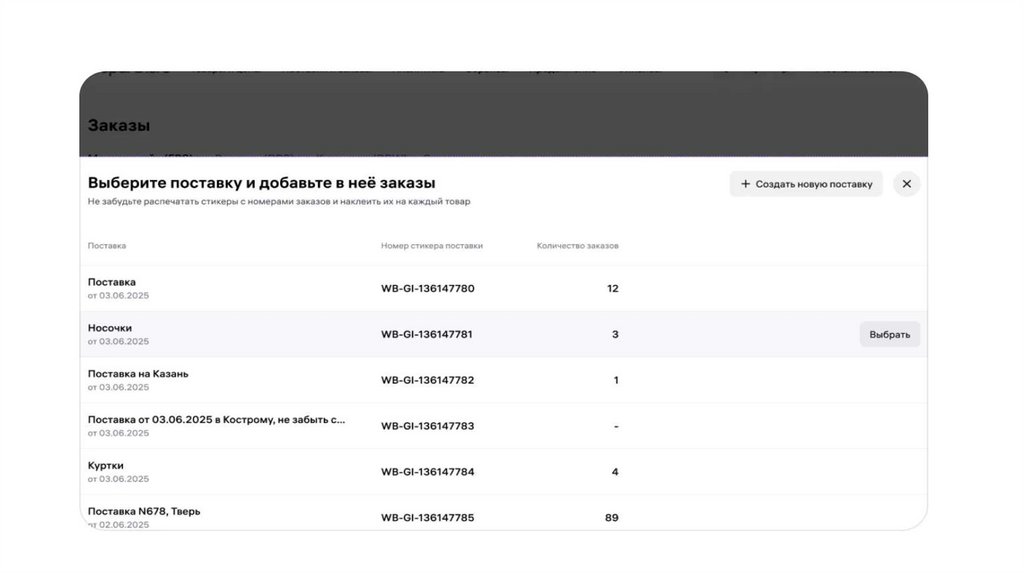Image resolution: width=1024 pixels, height=574 pixels.
Task: Click sticker number WB-GI-136147780
Action: [427, 289]
